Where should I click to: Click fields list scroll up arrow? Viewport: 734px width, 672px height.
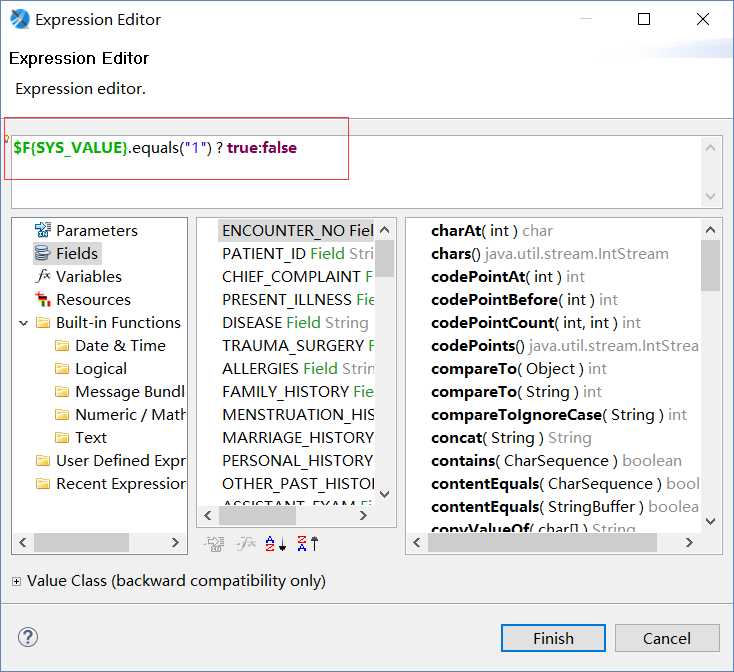(x=384, y=230)
